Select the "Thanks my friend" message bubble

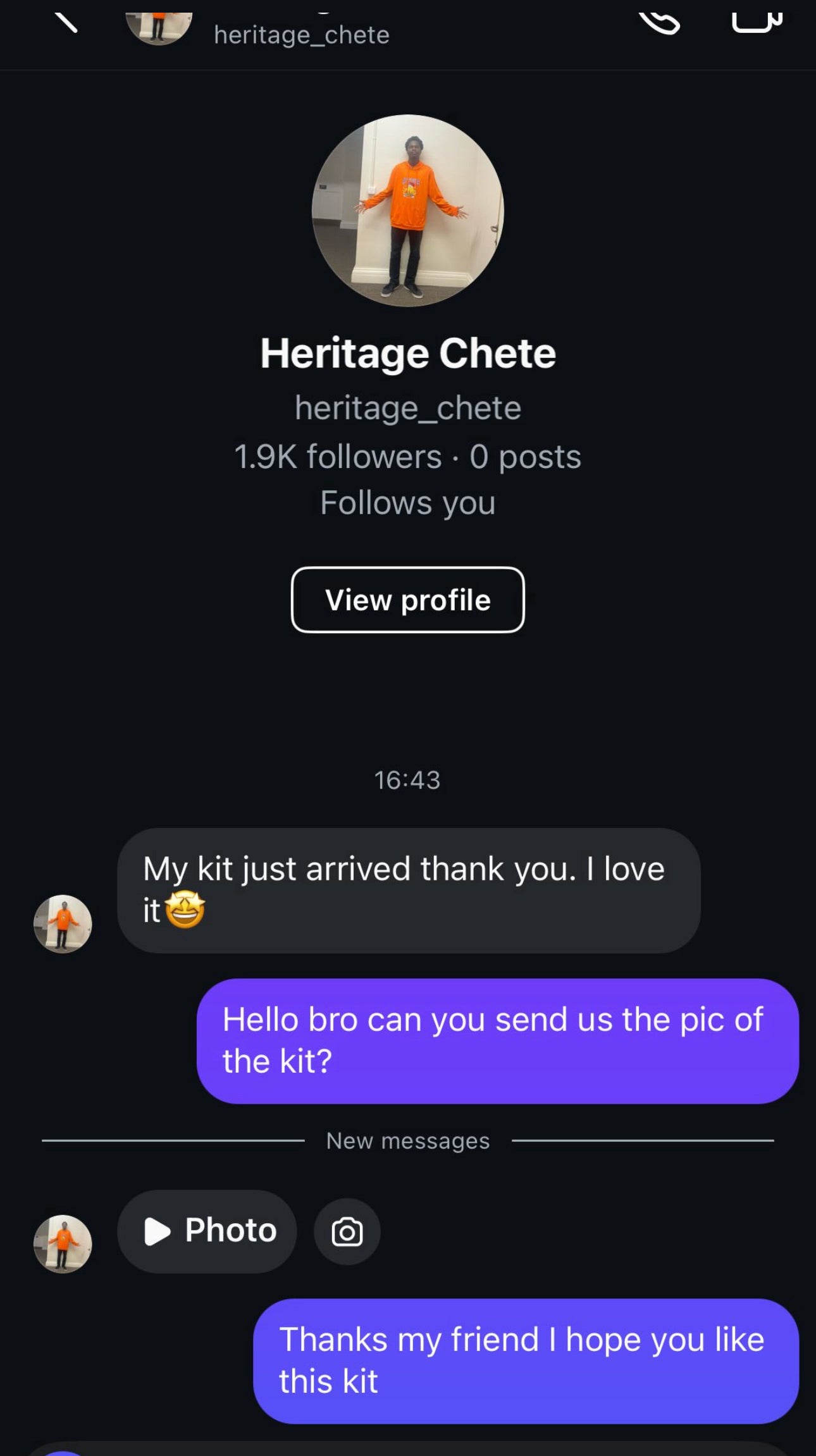point(525,1360)
